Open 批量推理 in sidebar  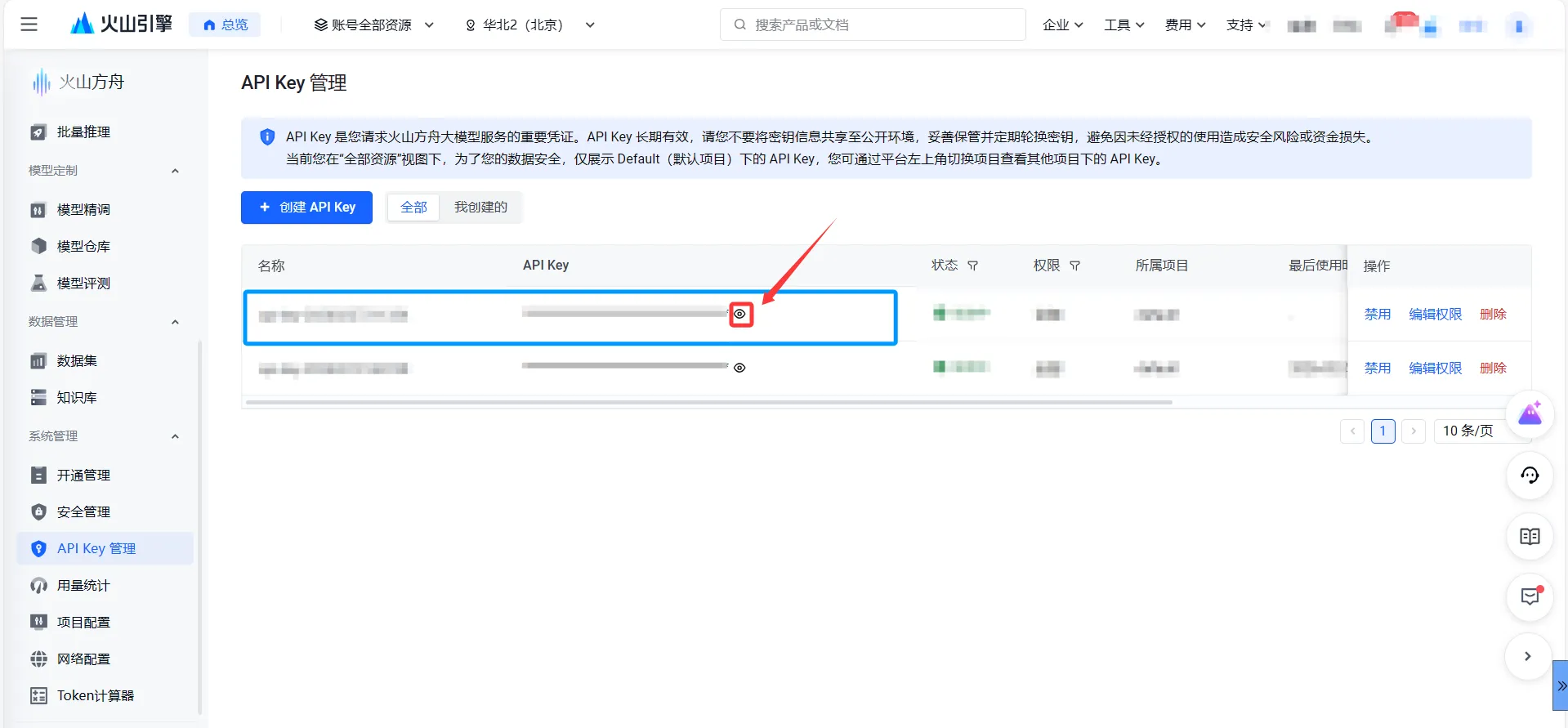click(x=105, y=132)
